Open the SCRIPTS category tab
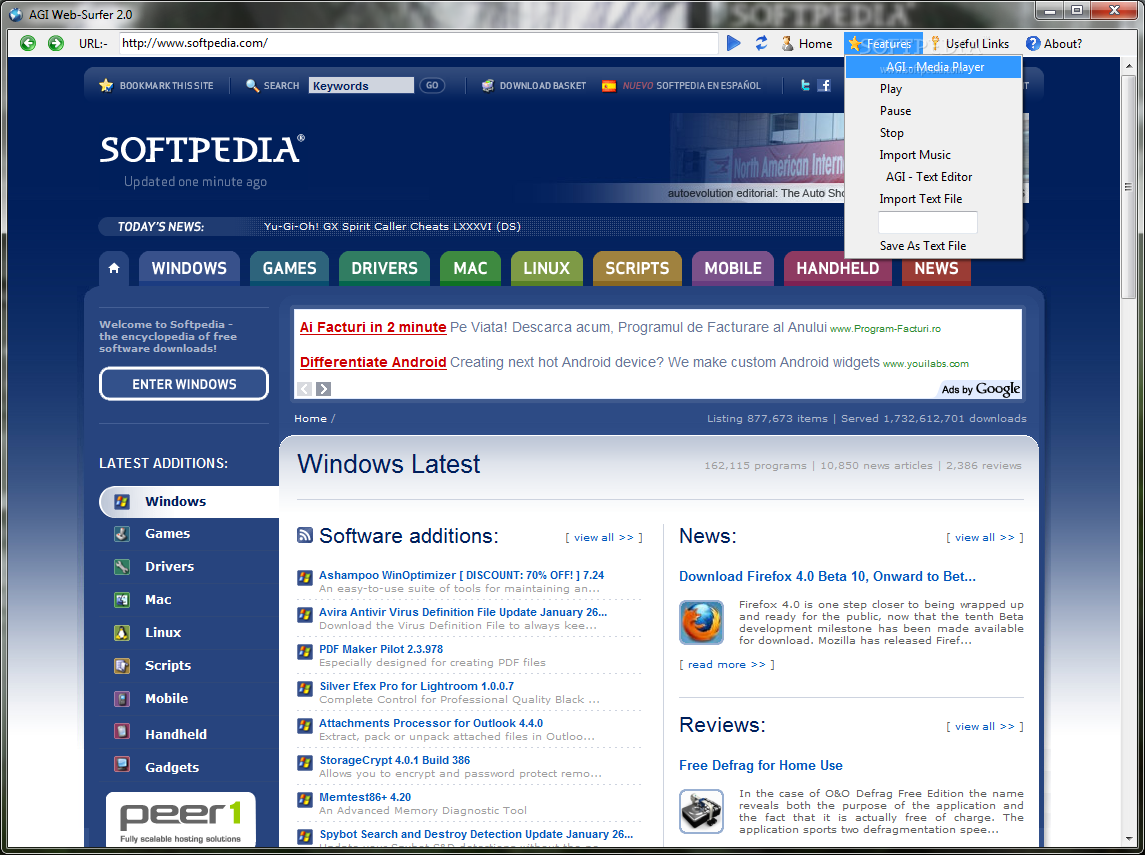 [637, 268]
